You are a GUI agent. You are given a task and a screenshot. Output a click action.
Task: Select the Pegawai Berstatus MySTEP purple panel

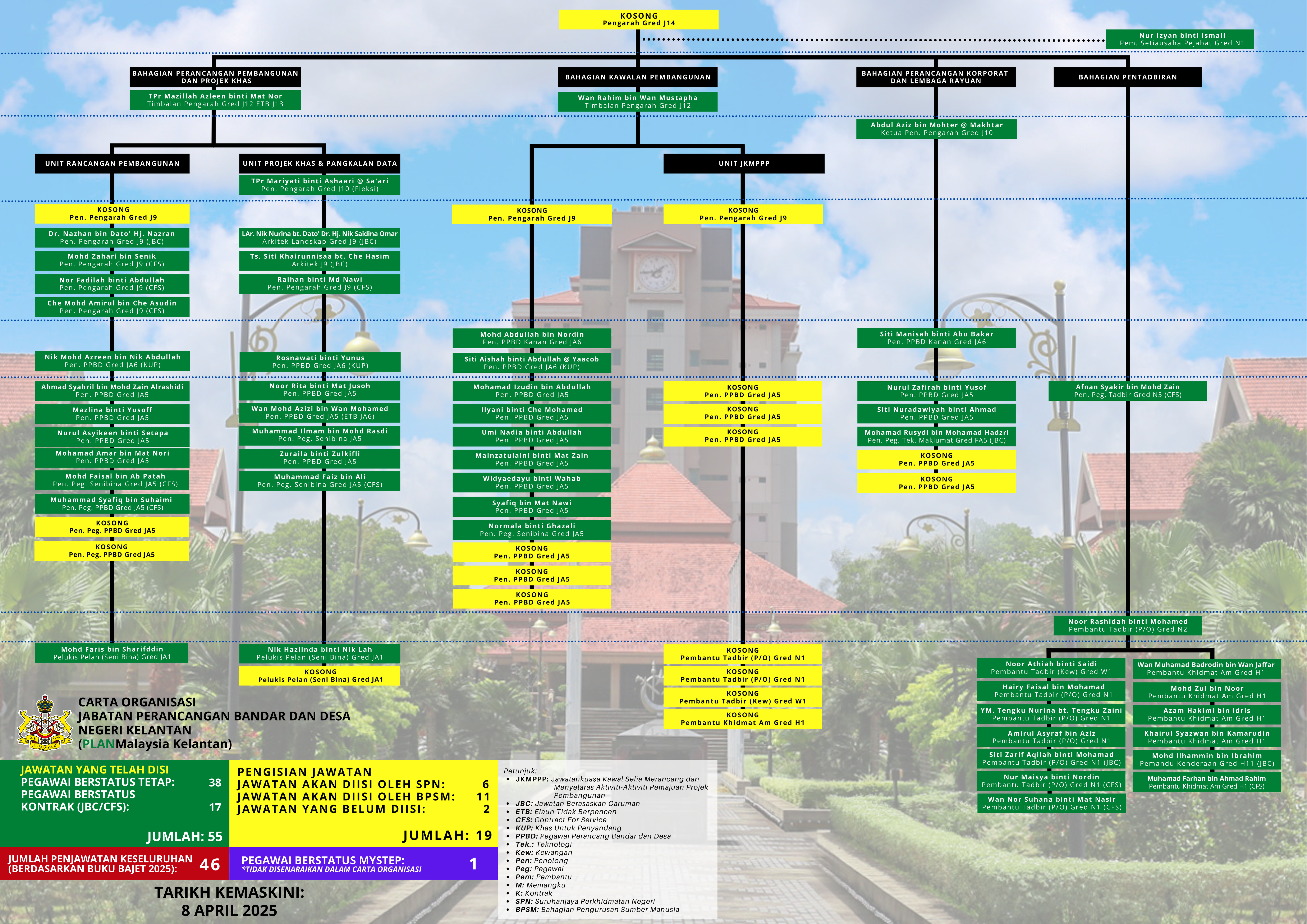click(x=363, y=864)
